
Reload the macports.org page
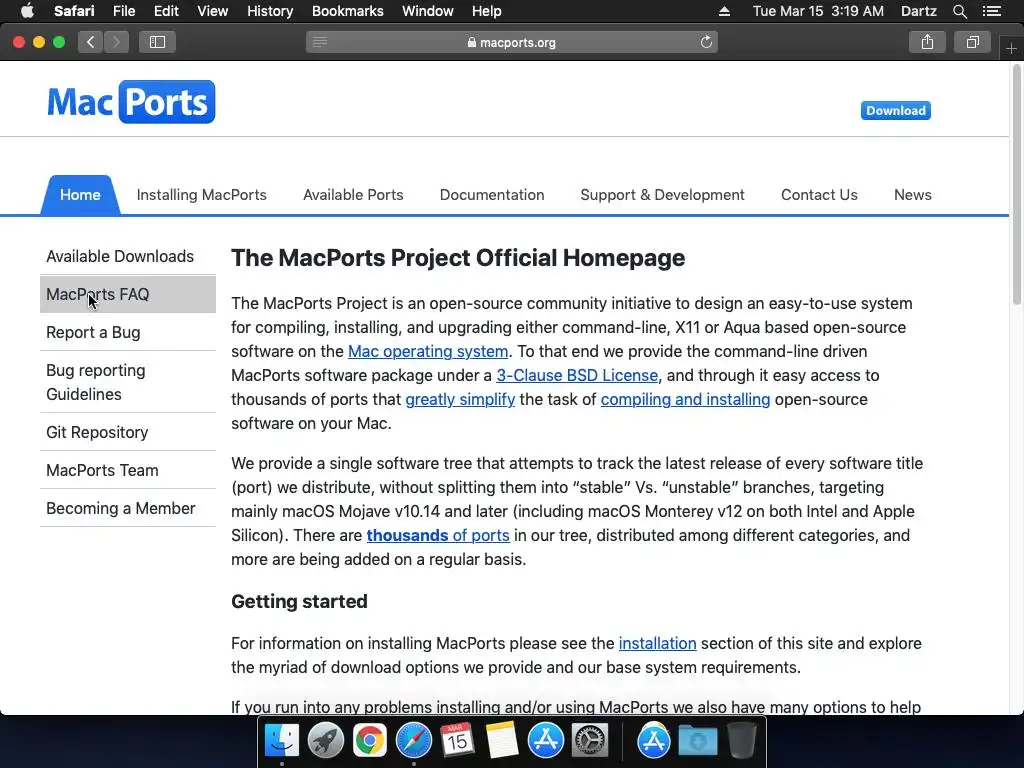(706, 42)
